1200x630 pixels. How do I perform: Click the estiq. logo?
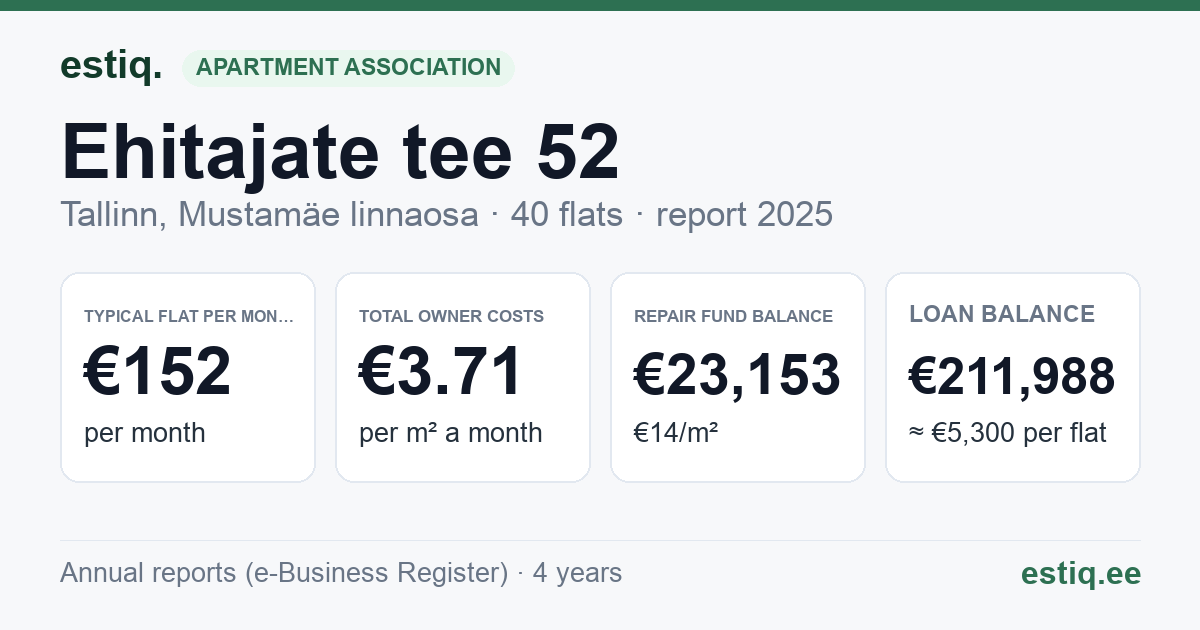111,66
